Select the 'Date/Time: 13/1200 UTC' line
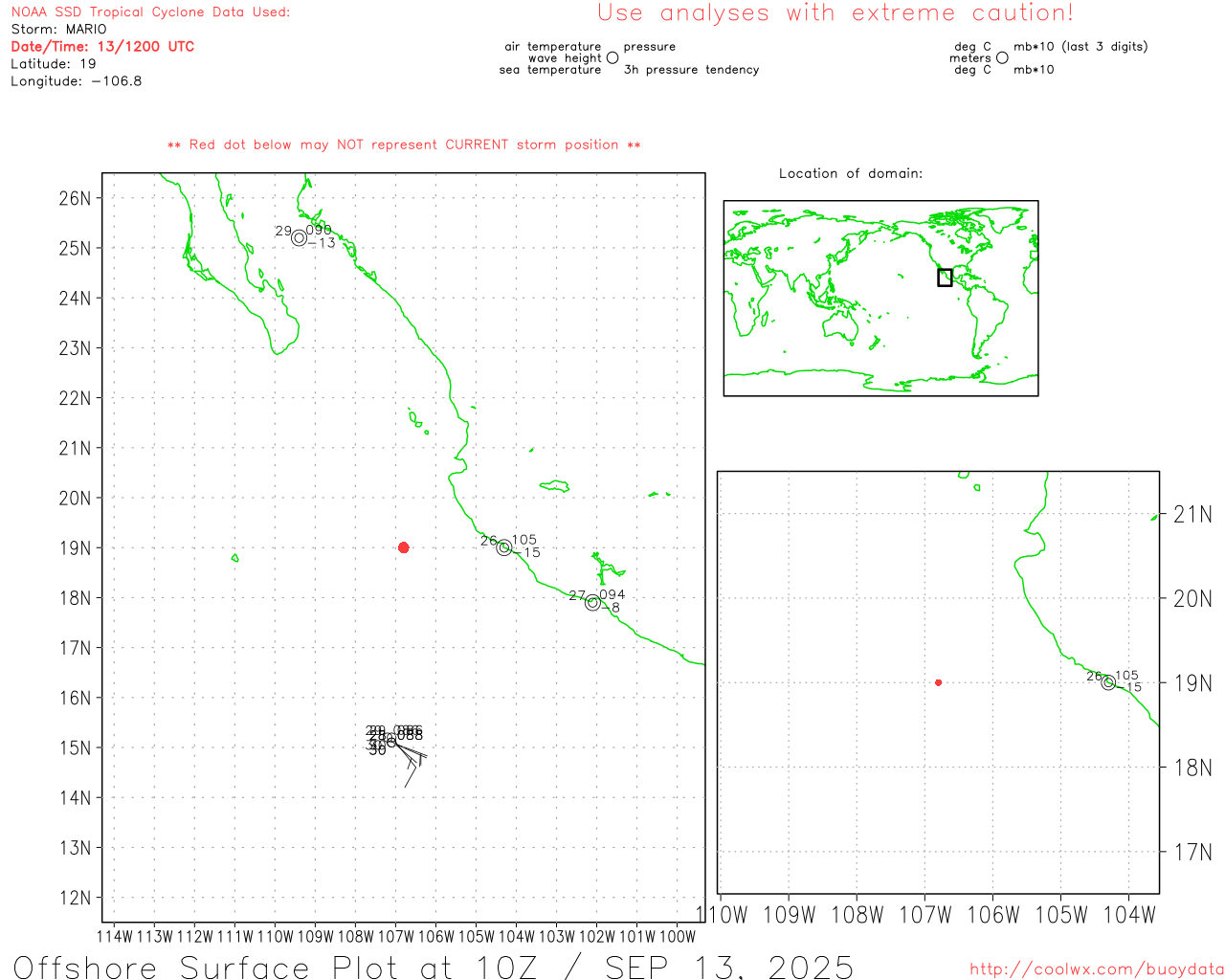Screen dimensions: 1225x980 [102, 47]
